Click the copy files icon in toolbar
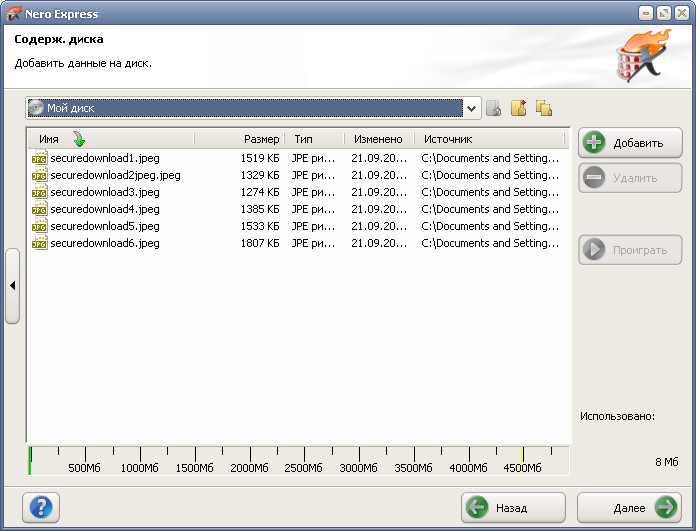Screen dimensions: 696x531 point(544,108)
